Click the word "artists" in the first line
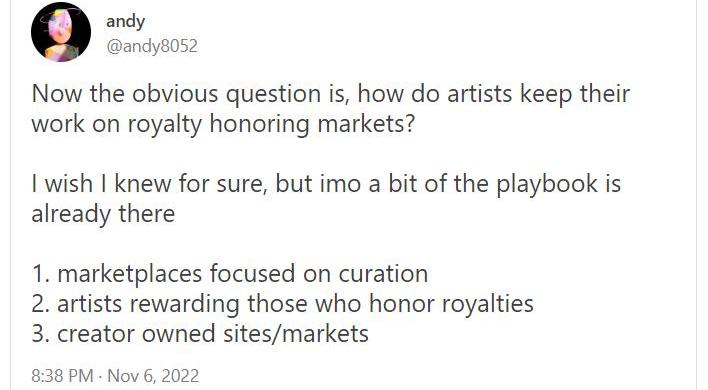The height and width of the screenshot is (390, 708). (x=480, y=94)
